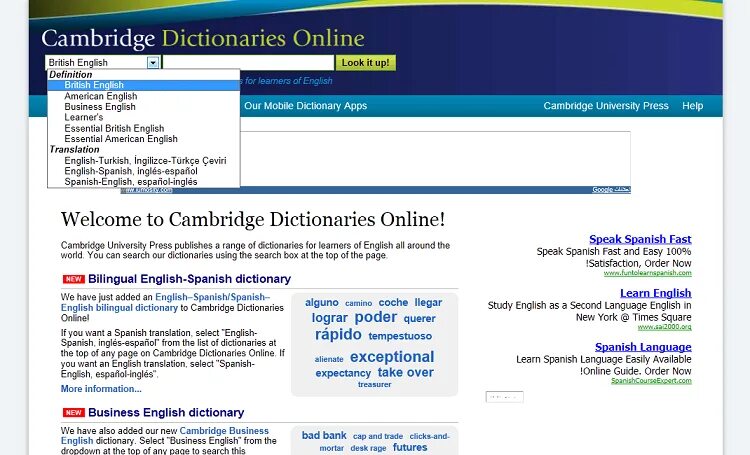Click the word 'coche' in cloud

point(393,302)
